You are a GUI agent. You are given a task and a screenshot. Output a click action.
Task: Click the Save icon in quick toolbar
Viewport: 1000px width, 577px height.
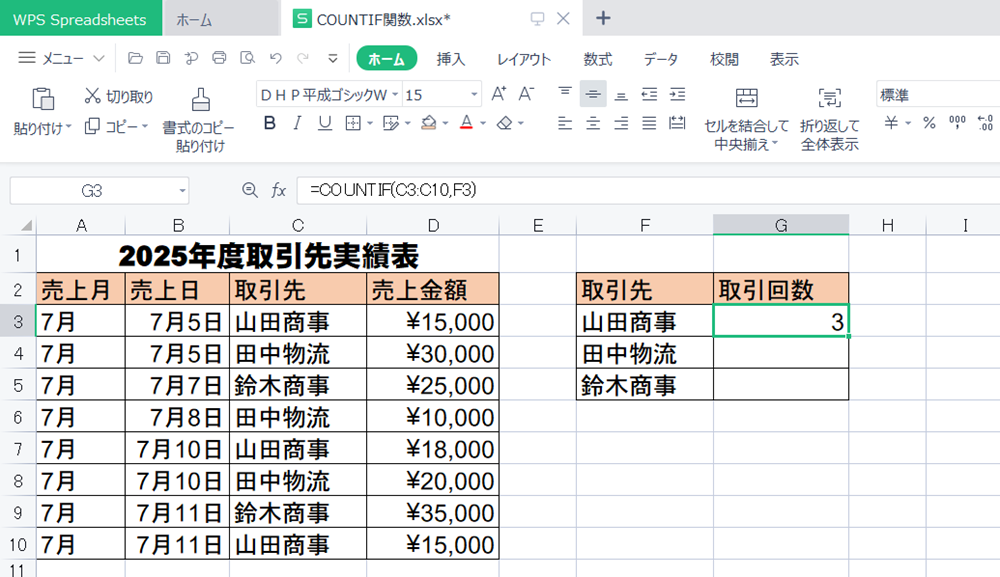[163, 59]
